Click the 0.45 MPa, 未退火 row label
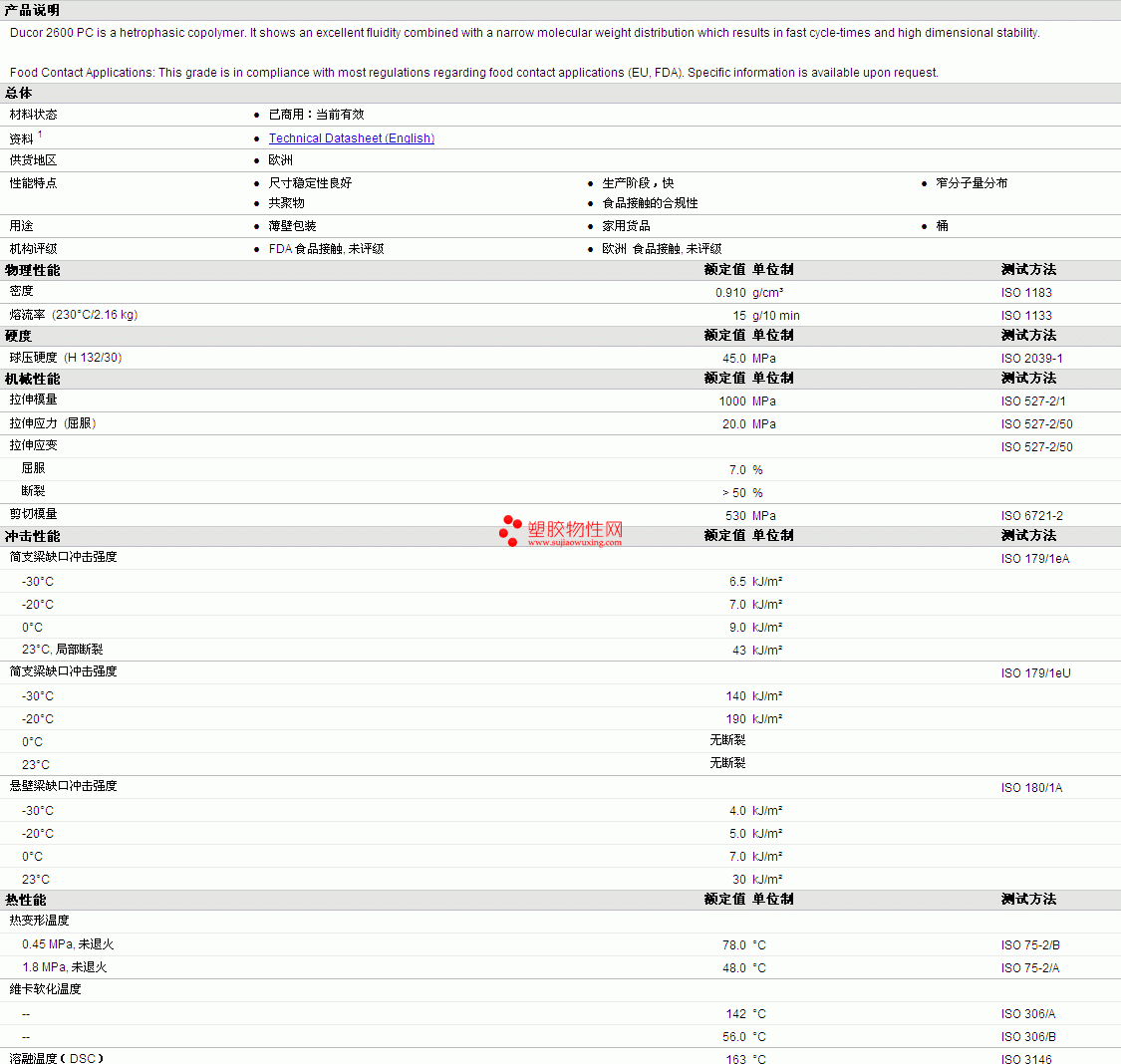 (x=67, y=944)
